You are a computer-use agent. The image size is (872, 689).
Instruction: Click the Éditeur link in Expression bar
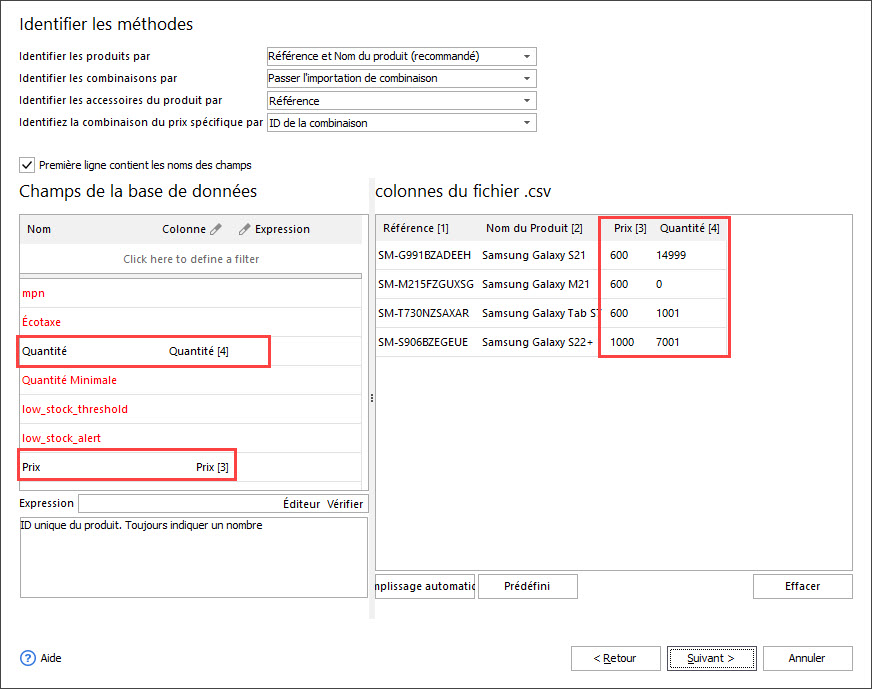tap(301, 504)
